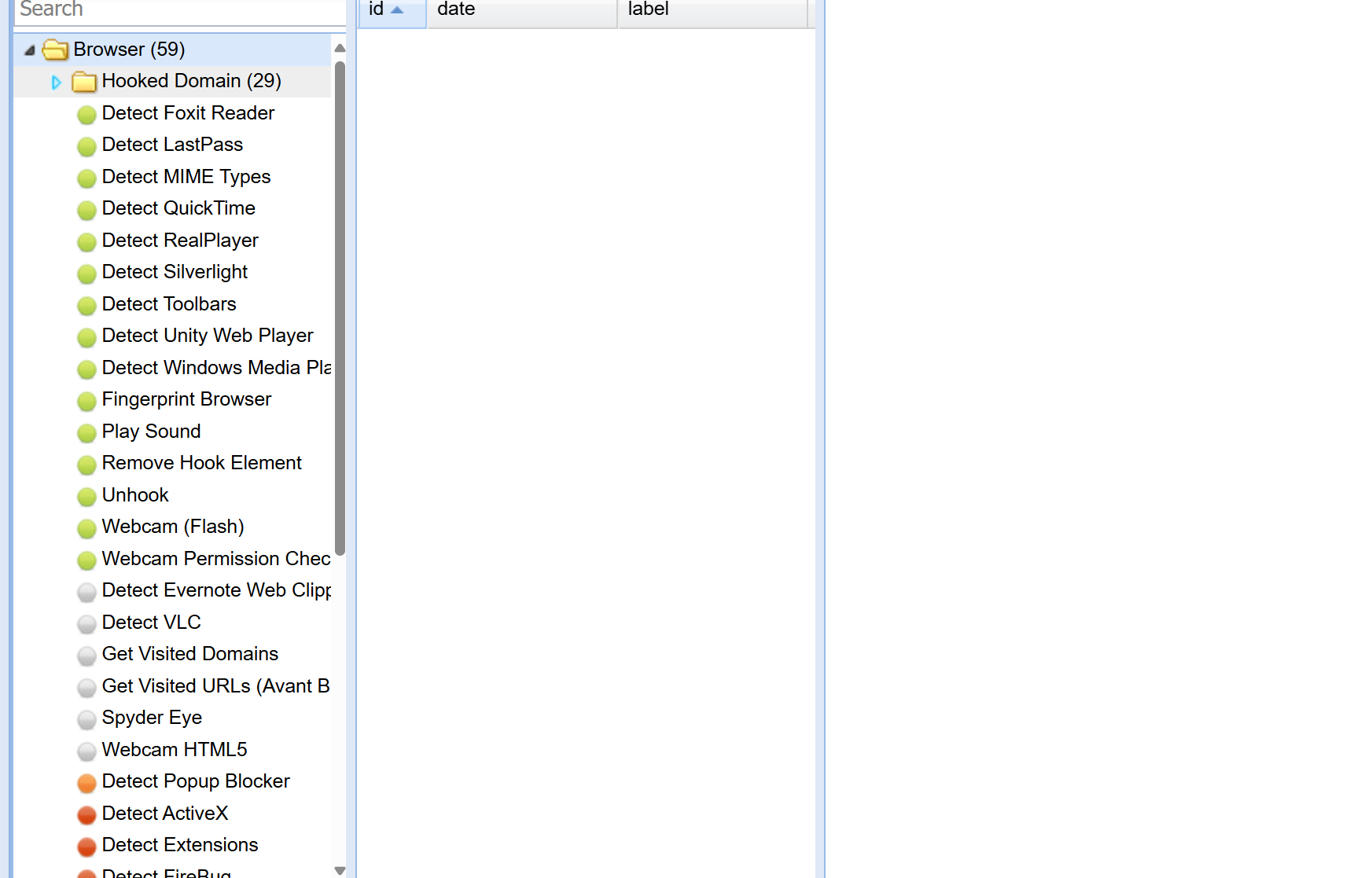The width and height of the screenshot is (1372, 878).
Task: Click red status dot for Detect ActiveX
Action: click(x=87, y=815)
